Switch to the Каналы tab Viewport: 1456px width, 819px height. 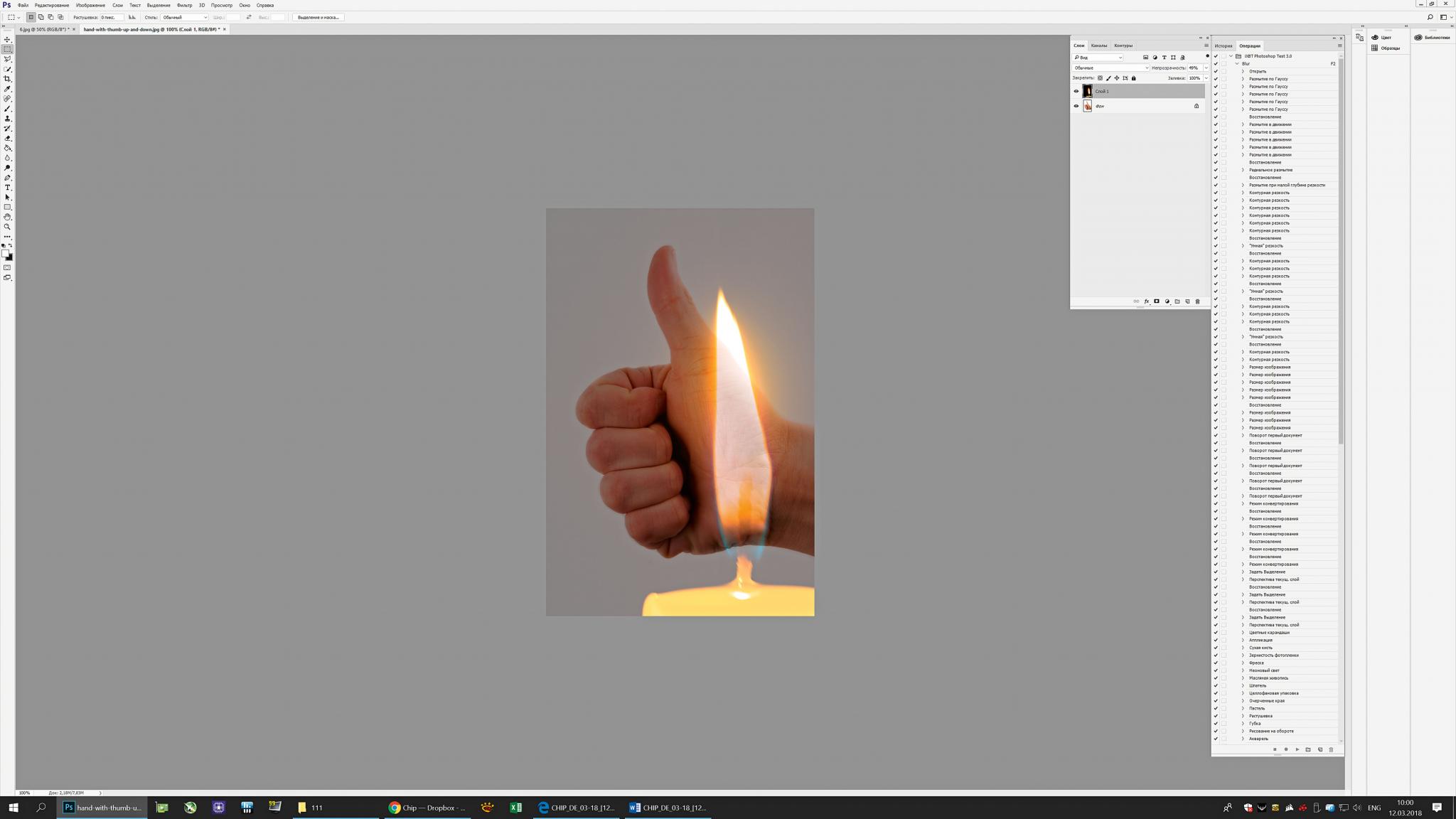[x=1098, y=45]
